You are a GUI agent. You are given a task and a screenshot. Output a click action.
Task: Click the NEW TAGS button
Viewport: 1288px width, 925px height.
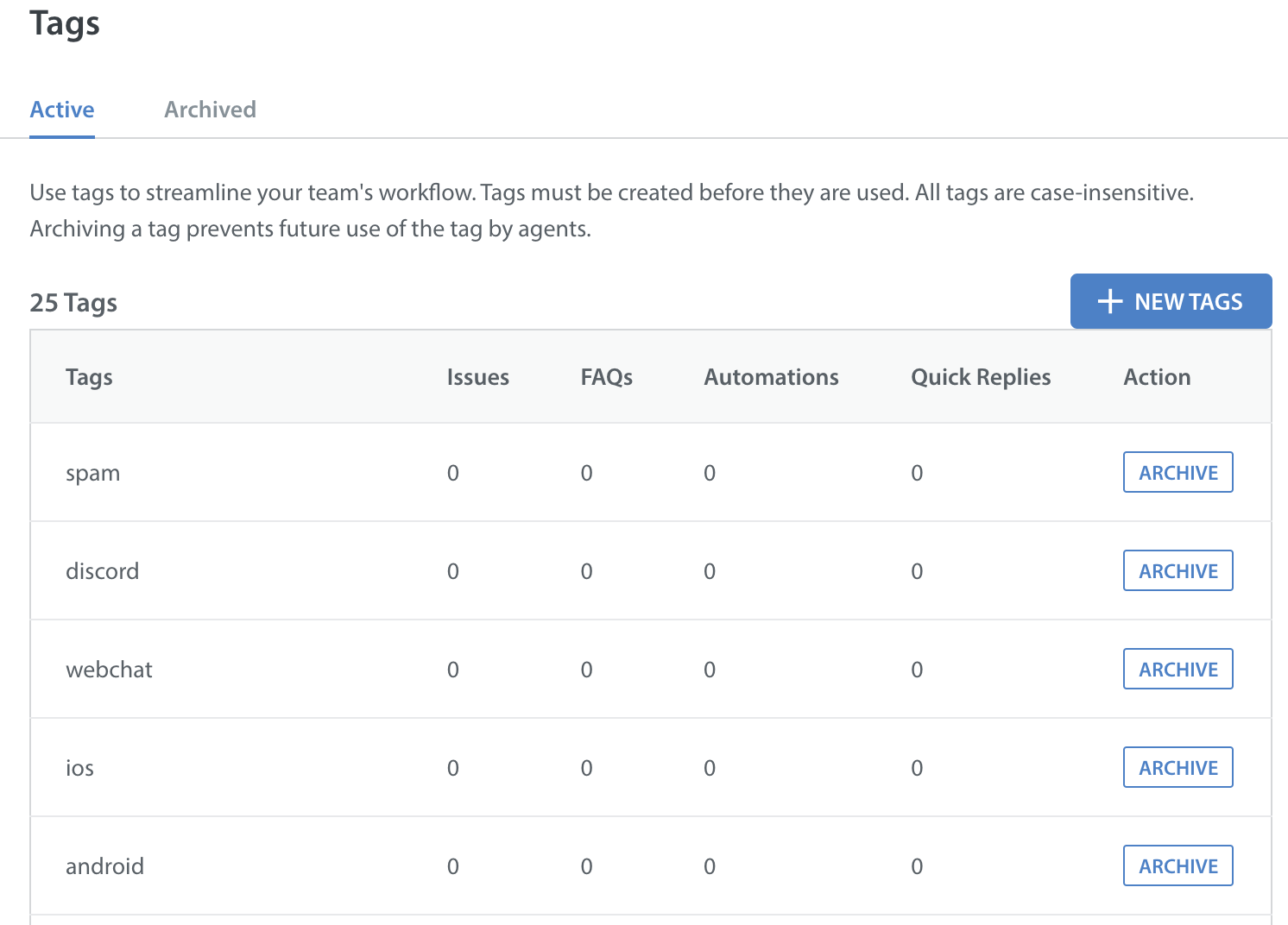click(x=1171, y=301)
